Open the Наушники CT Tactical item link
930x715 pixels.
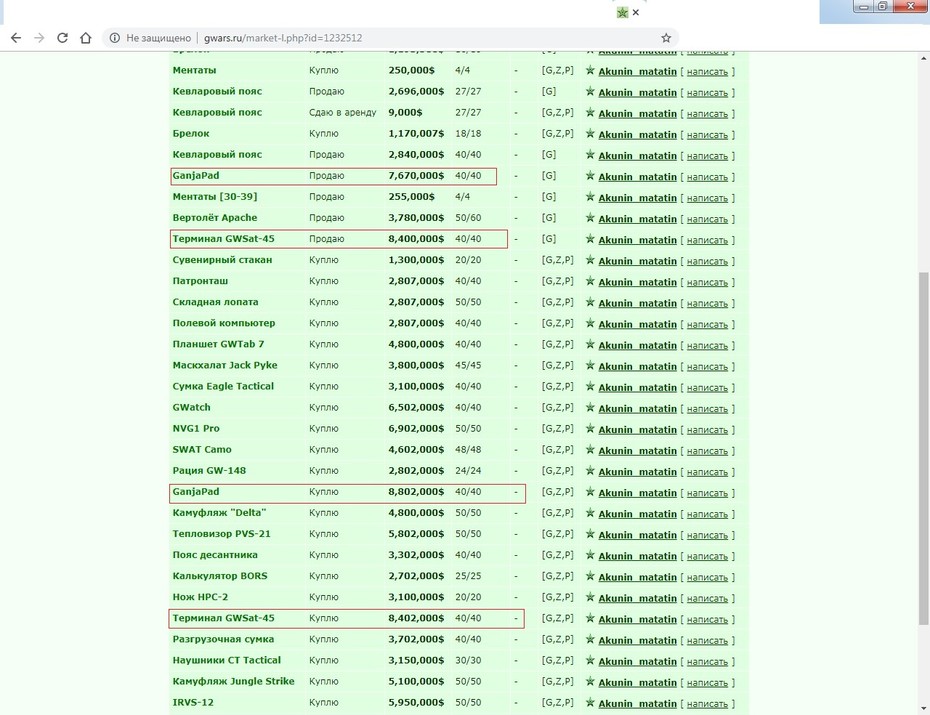point(227,660)
